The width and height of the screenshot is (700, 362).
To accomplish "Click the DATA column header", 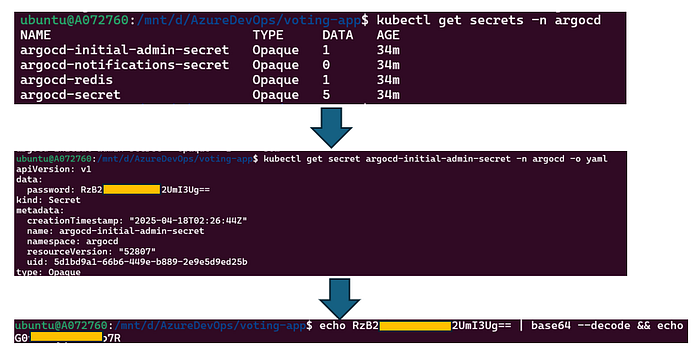I will [x=338, y=35].
